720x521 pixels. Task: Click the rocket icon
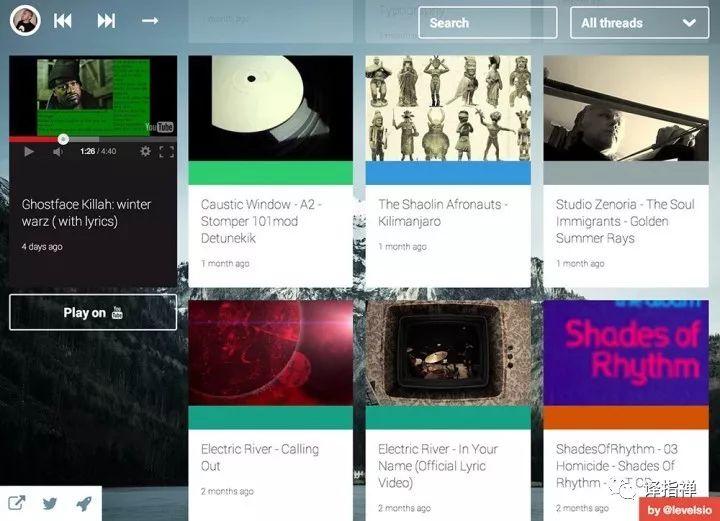pos(84,504)
